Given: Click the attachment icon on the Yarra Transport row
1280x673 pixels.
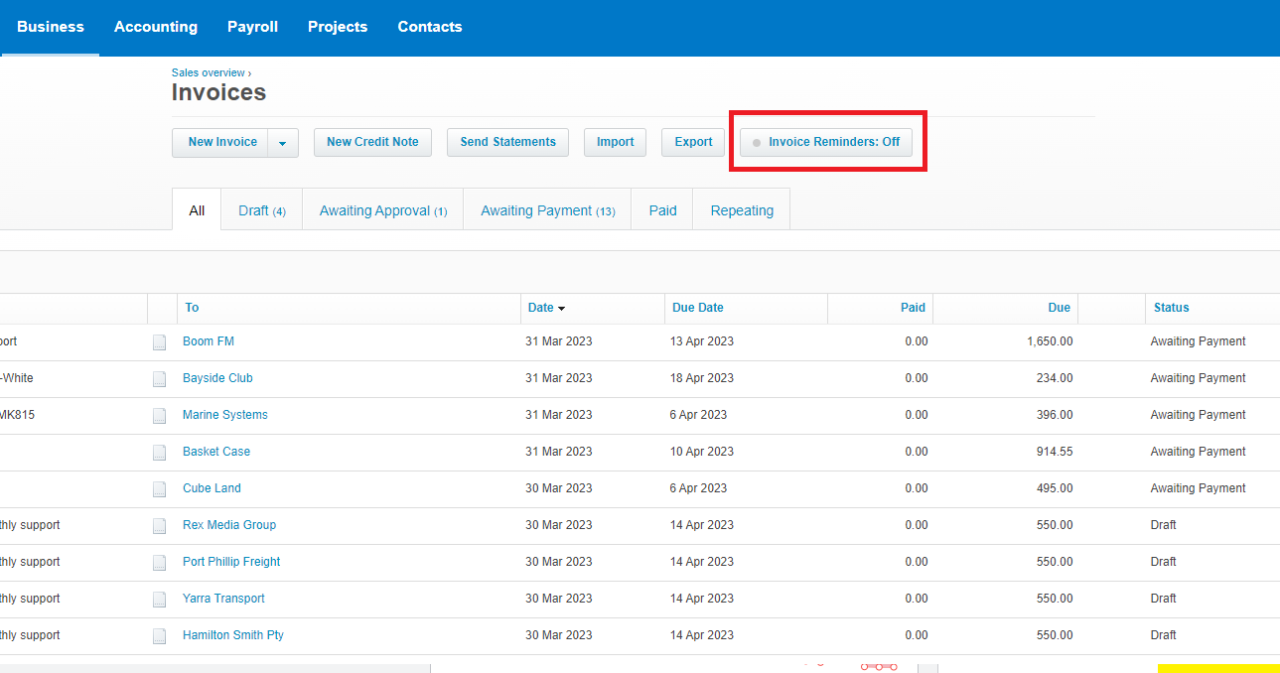Looking at the screenshot, I should 159,598.
